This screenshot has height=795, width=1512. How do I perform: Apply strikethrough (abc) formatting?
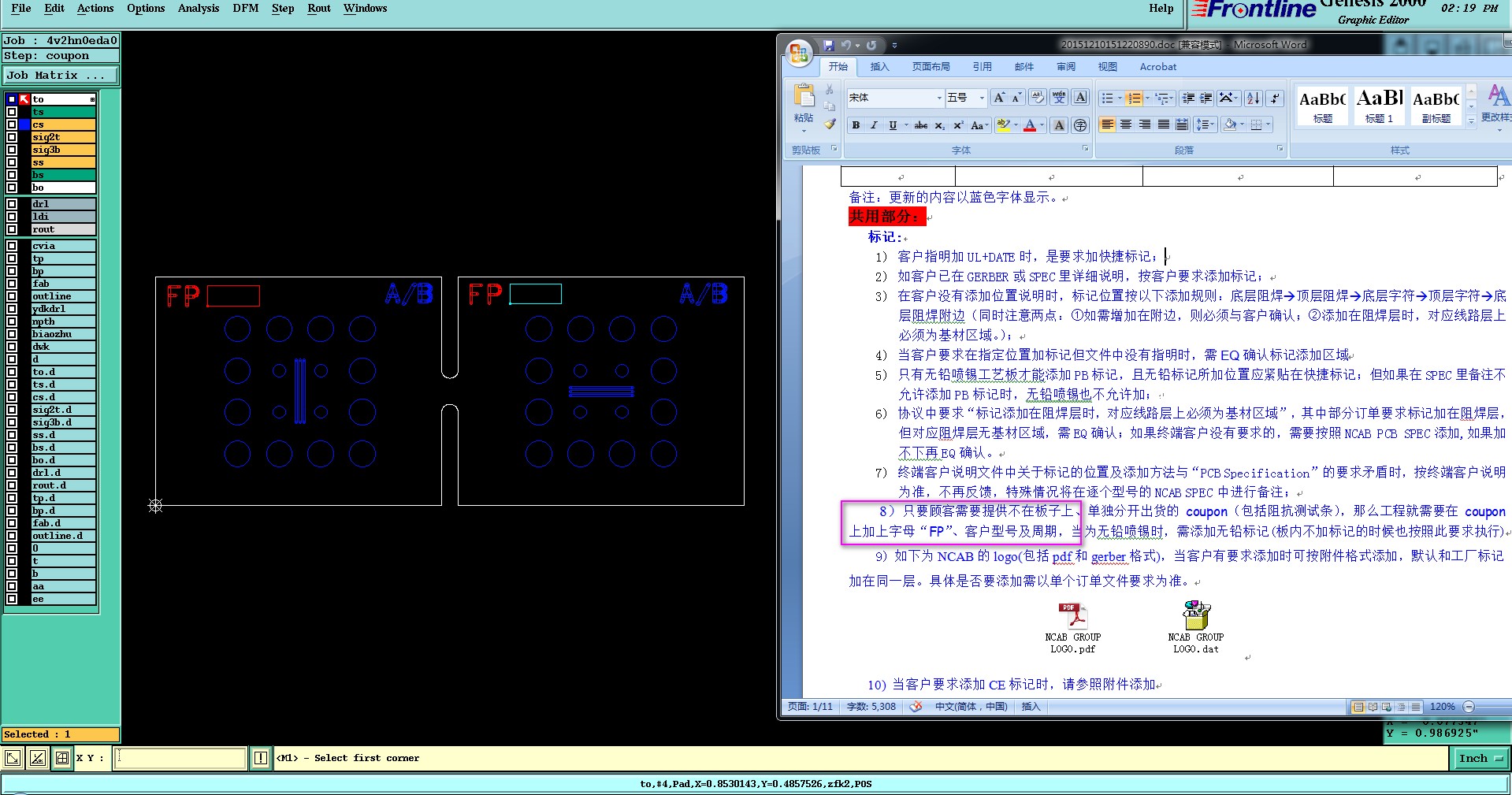coord(920,125)
